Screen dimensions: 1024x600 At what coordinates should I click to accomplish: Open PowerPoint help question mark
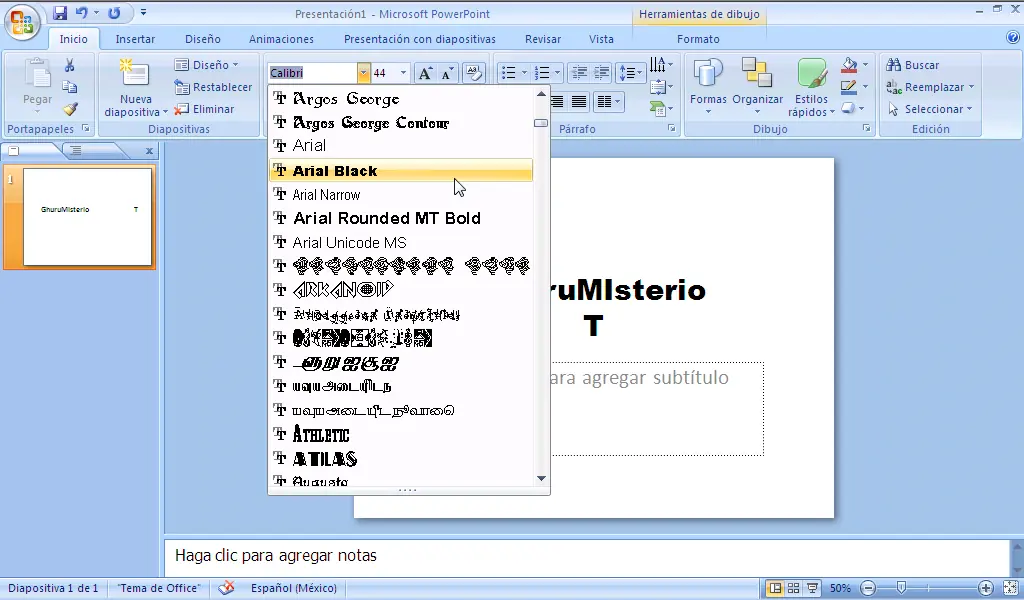tap(1013, 38)
